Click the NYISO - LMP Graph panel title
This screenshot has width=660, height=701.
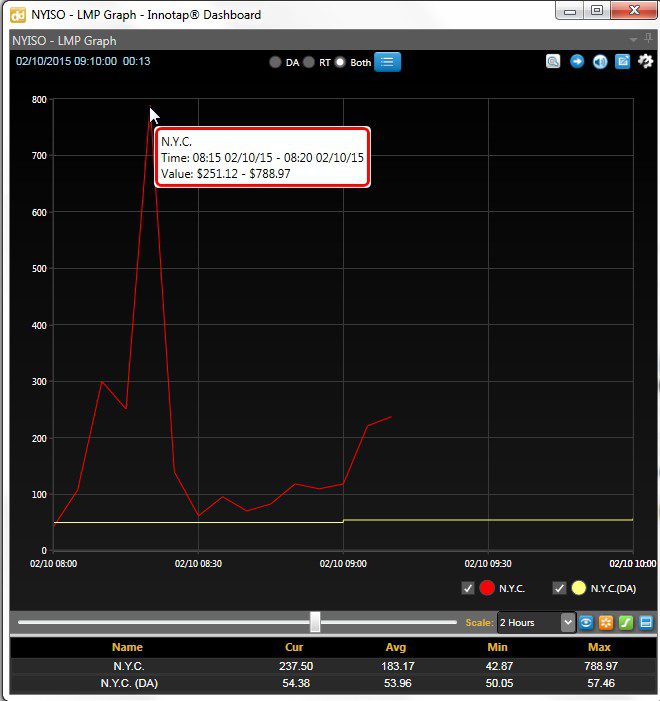point(64,41)
